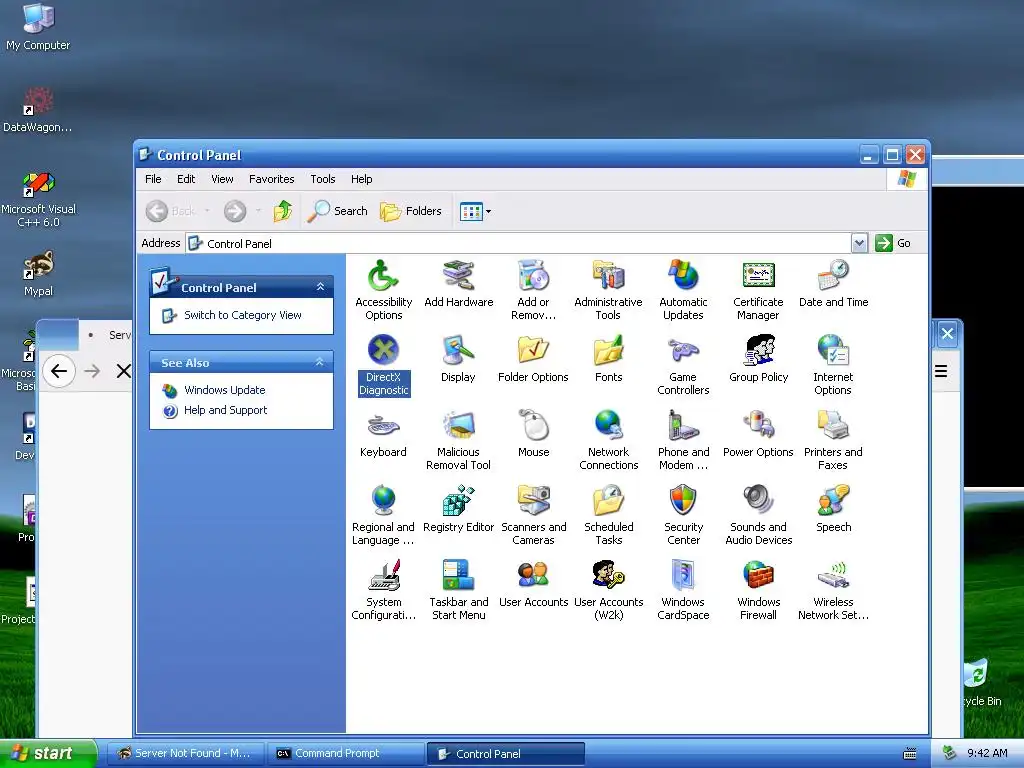Open the View menu
The height and width of the screenshot is (768, 1024).
(222, 179)
